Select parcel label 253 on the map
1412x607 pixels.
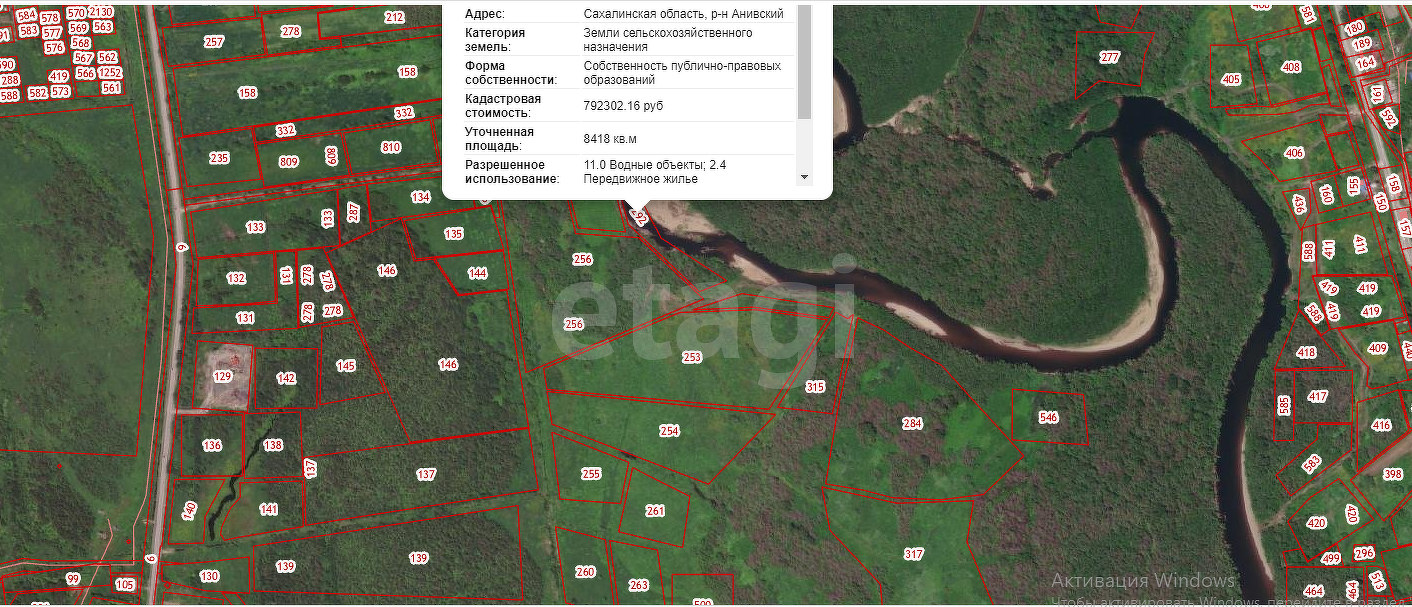tap(692, 357)
